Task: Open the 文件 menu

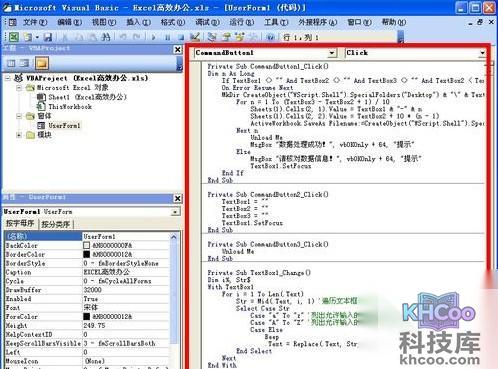Action: pyautogui.click(x=35, y=22)
